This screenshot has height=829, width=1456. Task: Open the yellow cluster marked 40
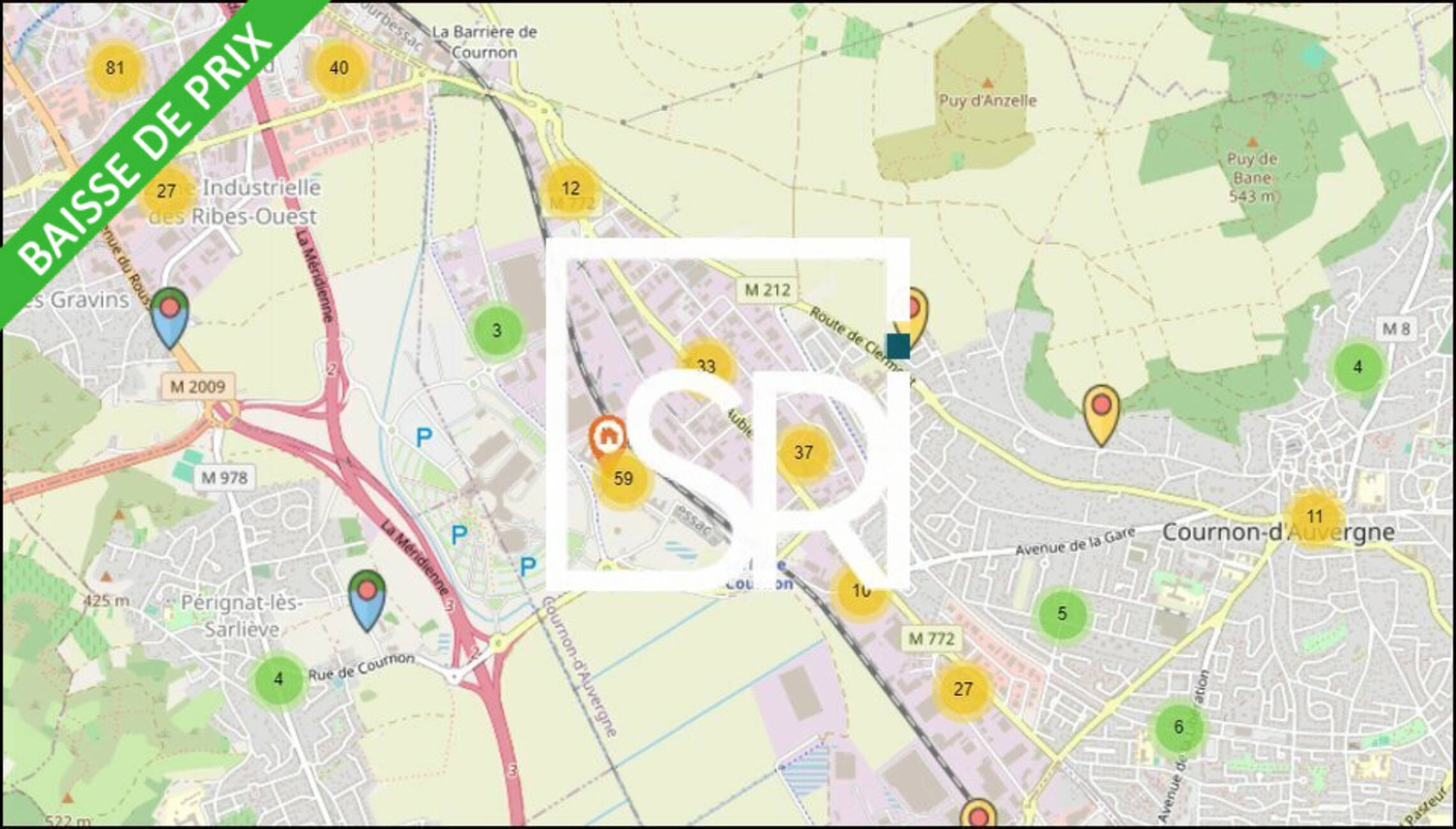(339, 68)
